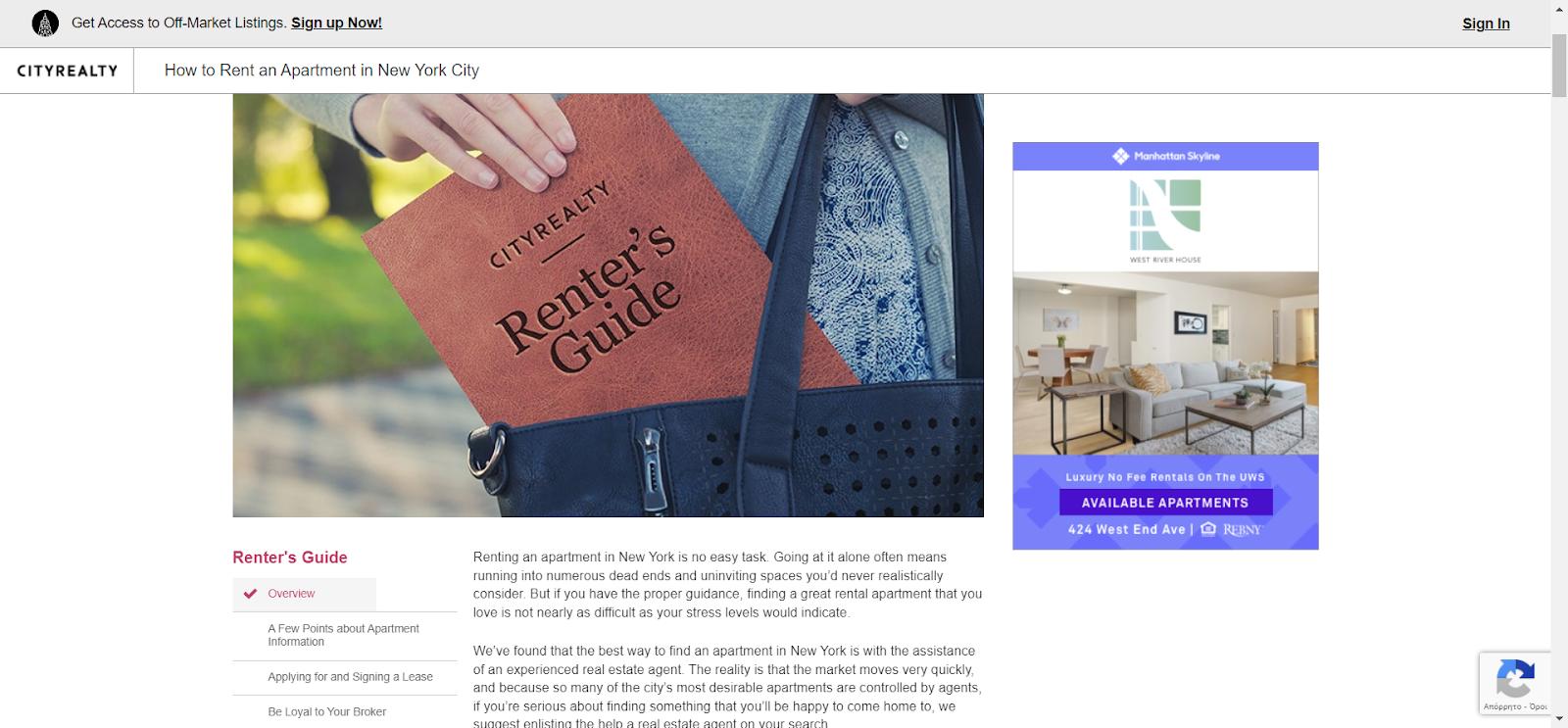The height and width of the screenshot is (728, 1568).
Task: Click the apartment living room ad photo
Action: pyautogui.click(x=1165, y=364)
